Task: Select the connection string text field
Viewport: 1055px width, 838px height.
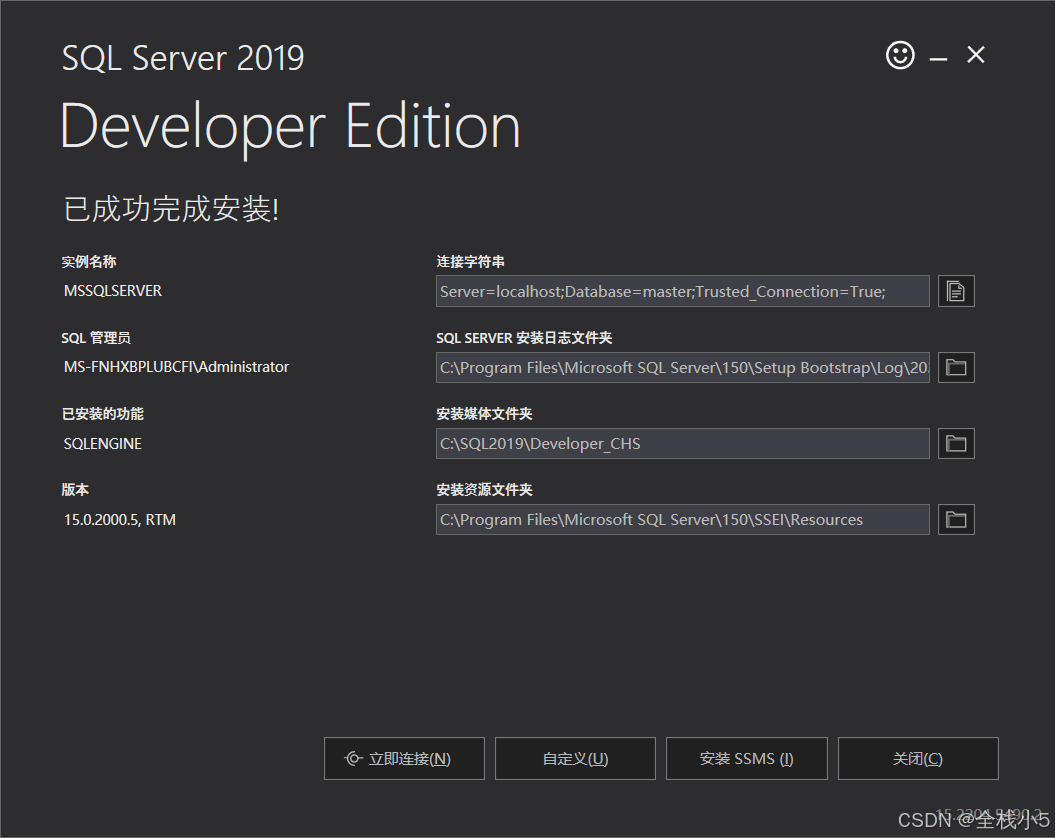Action: [683, 291]
